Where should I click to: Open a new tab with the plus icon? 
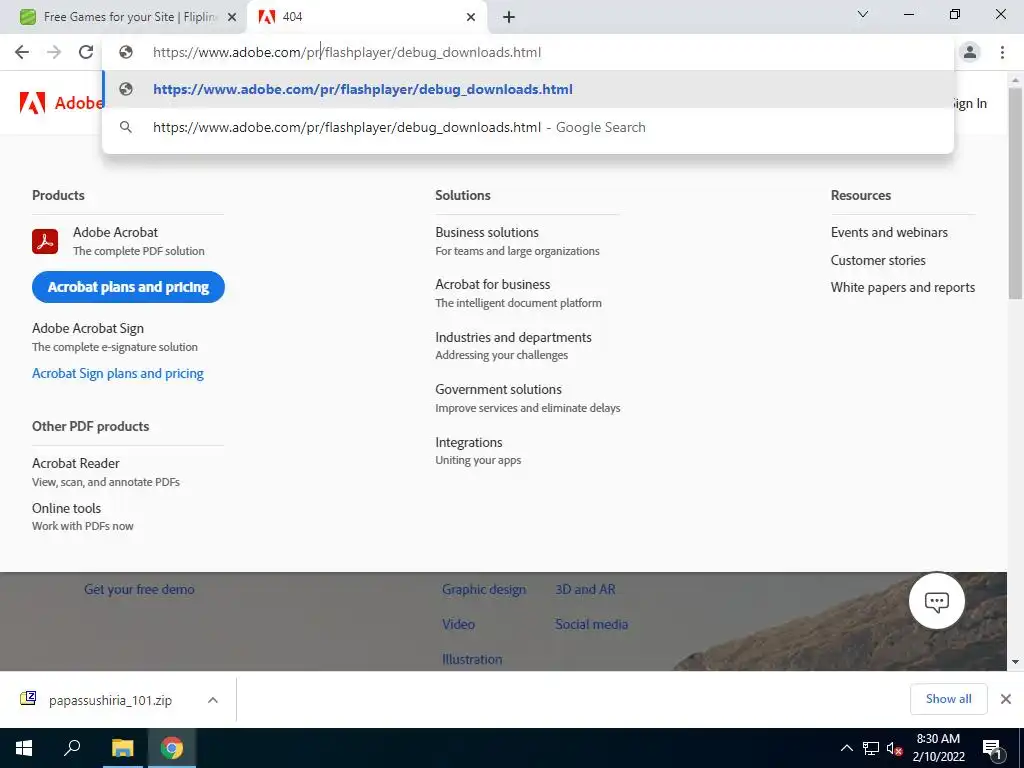(509, 17)
